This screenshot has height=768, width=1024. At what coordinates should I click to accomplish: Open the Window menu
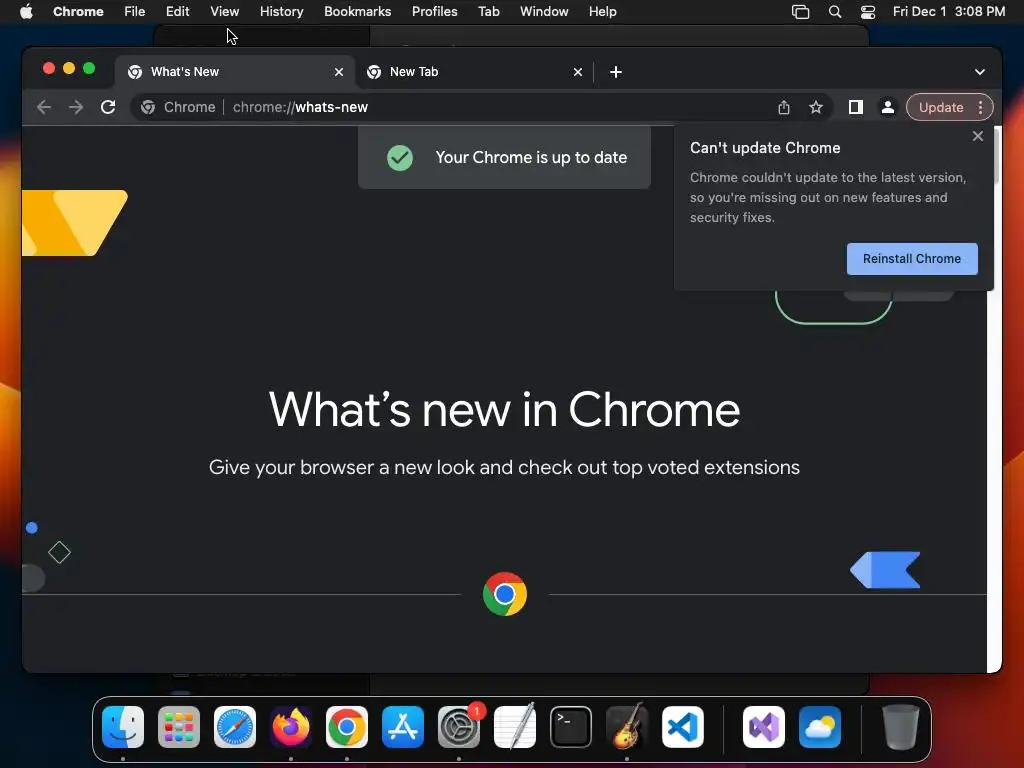(544, 12)
